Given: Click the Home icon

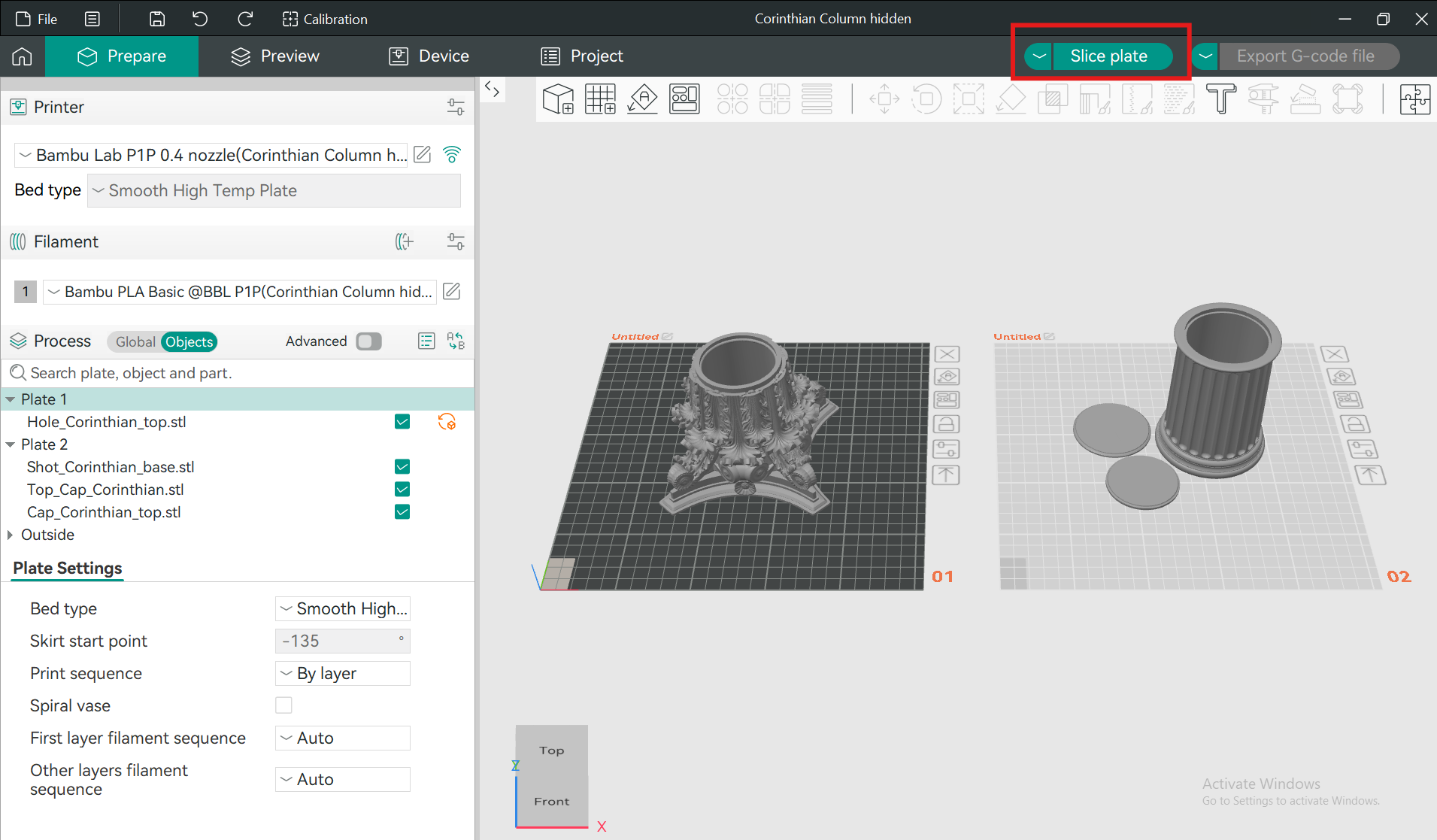Looking at the screenshot, I should pyautogui.click(x=22, y=56).
